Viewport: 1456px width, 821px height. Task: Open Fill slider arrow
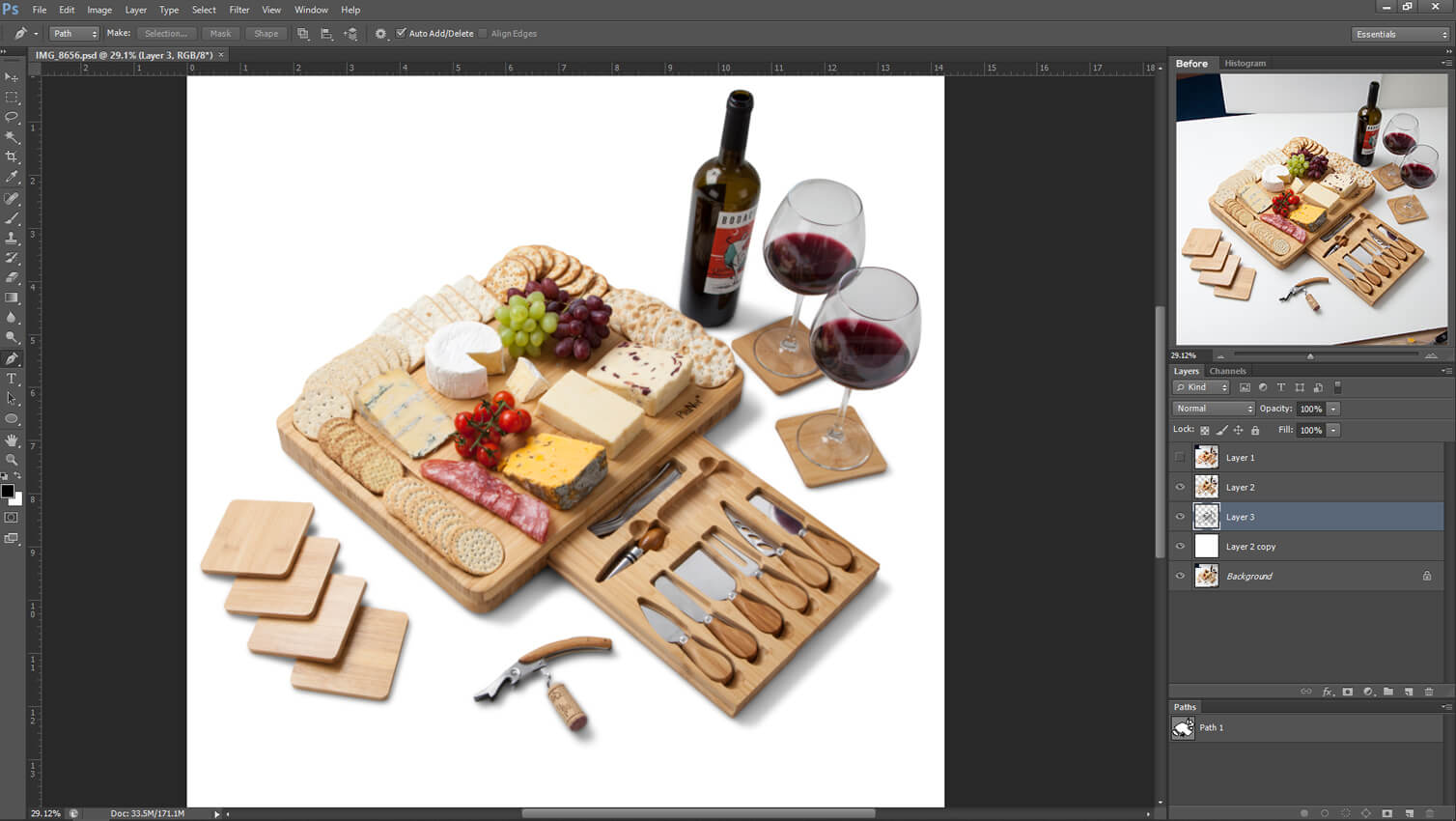(1333, 430)
